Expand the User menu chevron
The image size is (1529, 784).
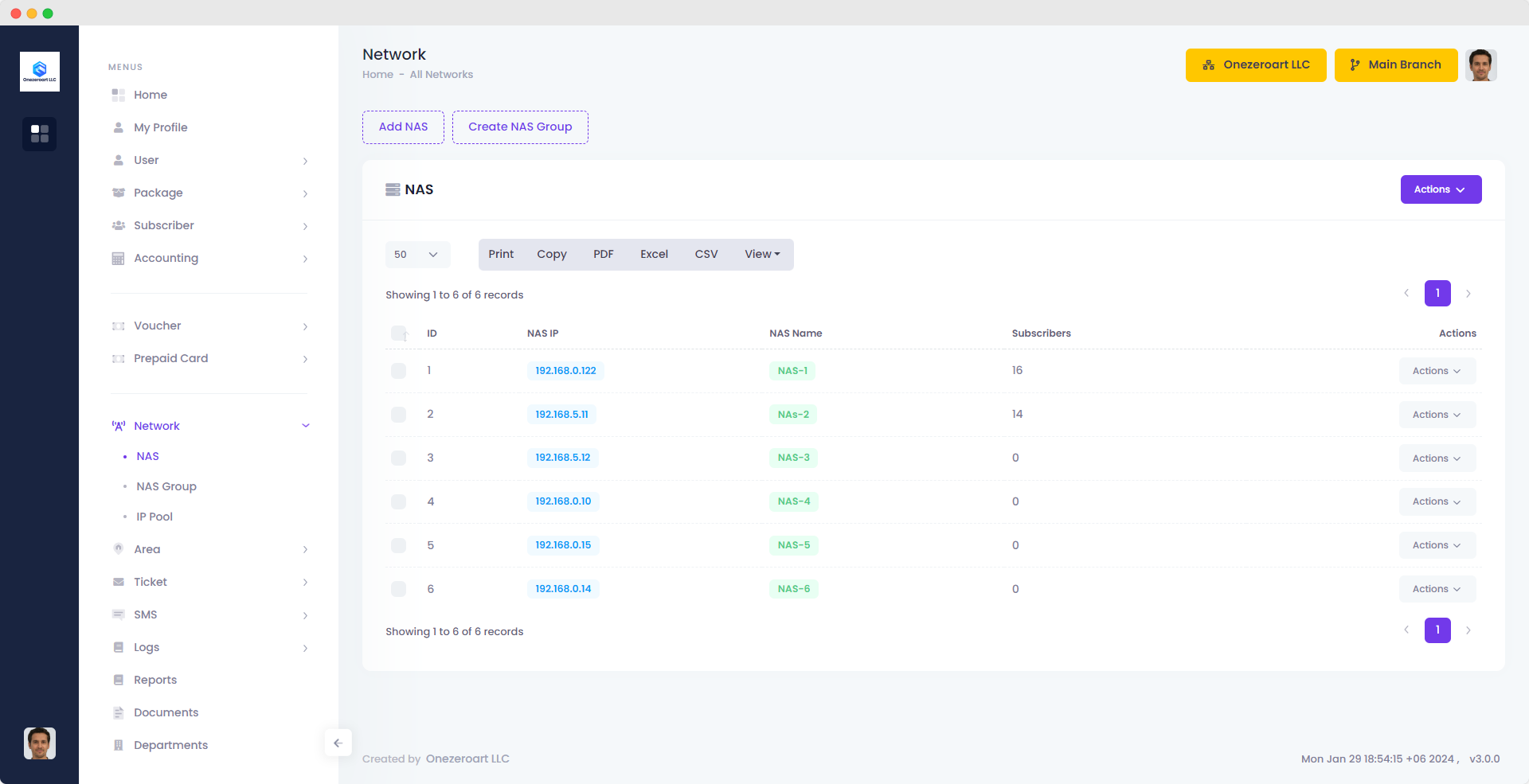tap(305, 161)
